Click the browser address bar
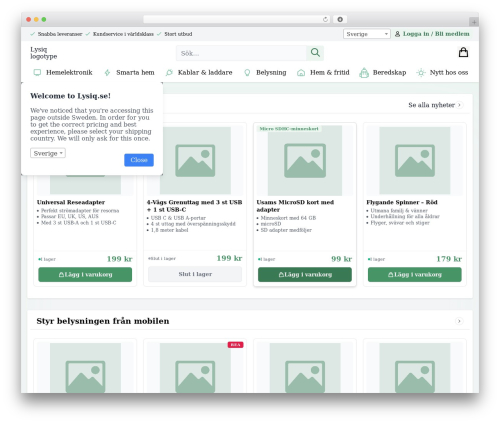Screen dimensions: 500x423 point(237,19)
